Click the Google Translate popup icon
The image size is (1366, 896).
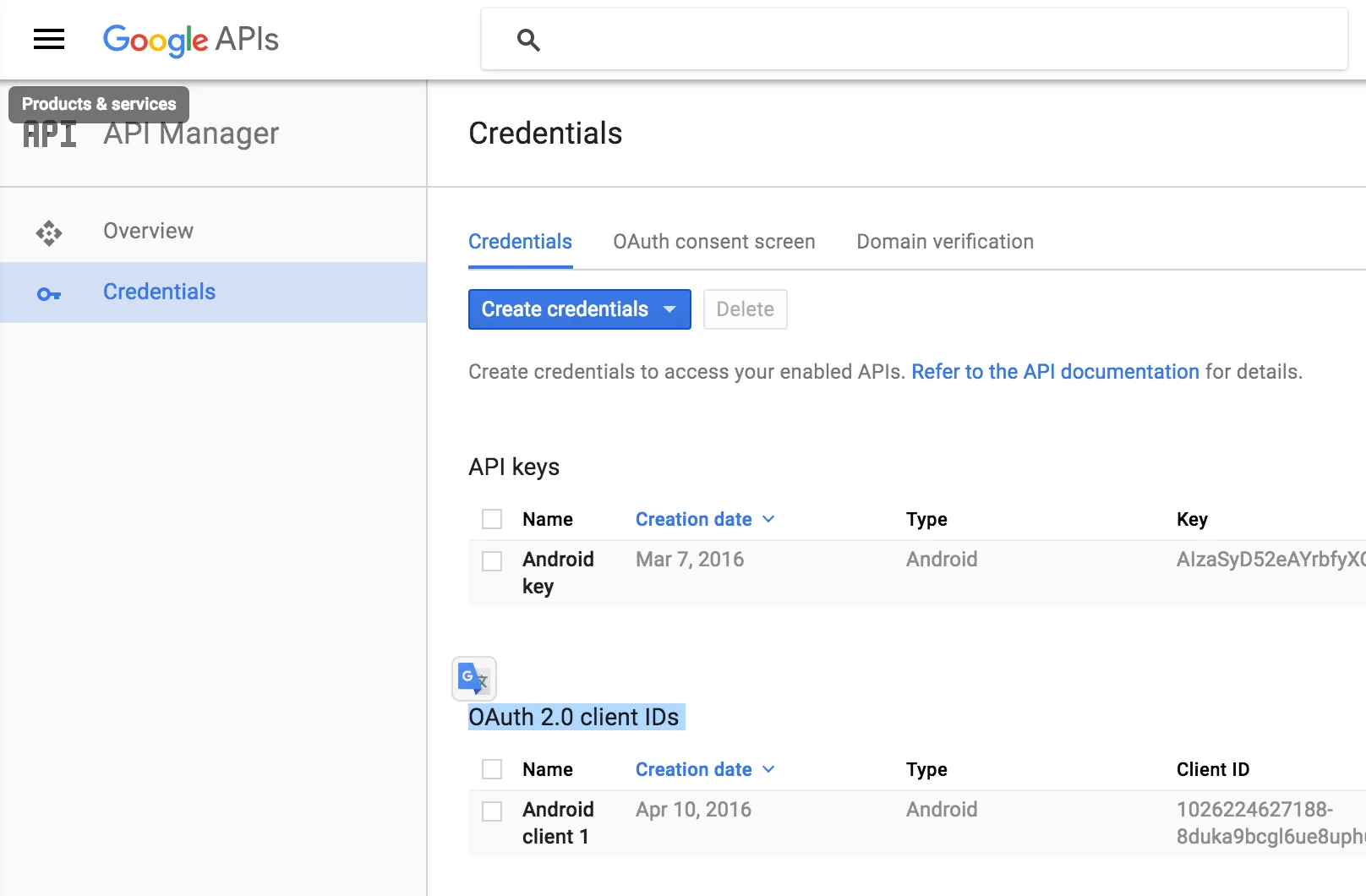pyautogui.click(x=474, y=679)
